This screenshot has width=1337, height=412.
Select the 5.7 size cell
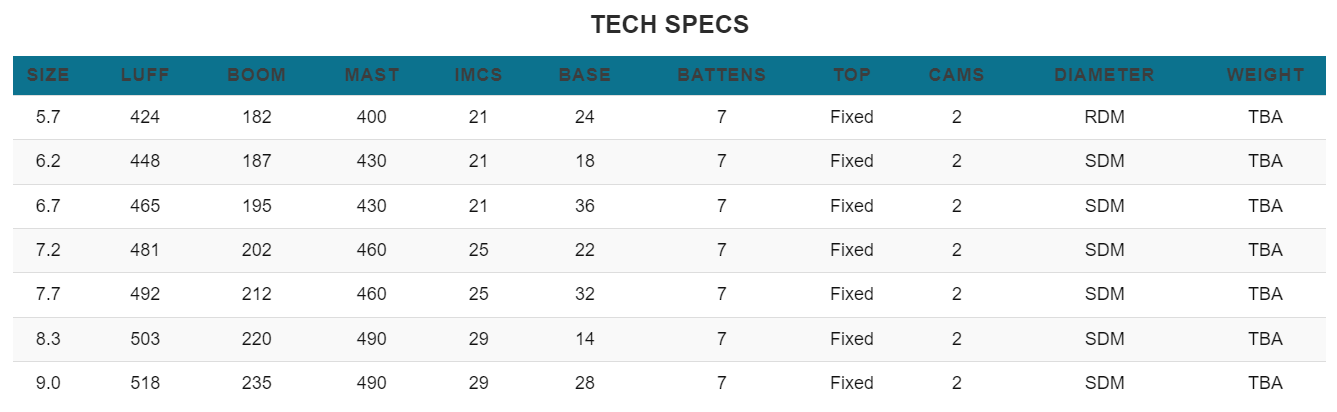click(48, 117)
